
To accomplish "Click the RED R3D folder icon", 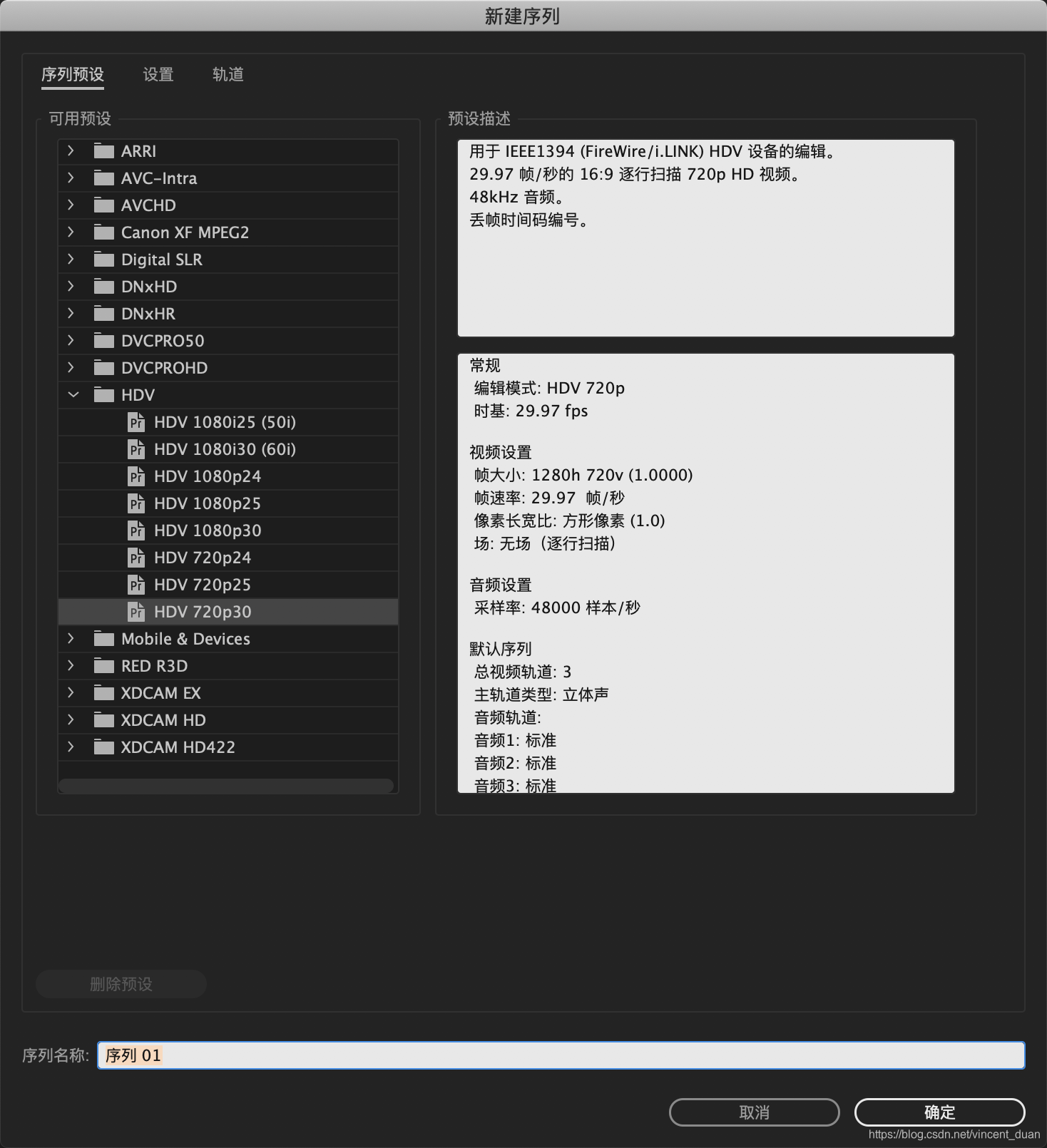I will 104,666.
